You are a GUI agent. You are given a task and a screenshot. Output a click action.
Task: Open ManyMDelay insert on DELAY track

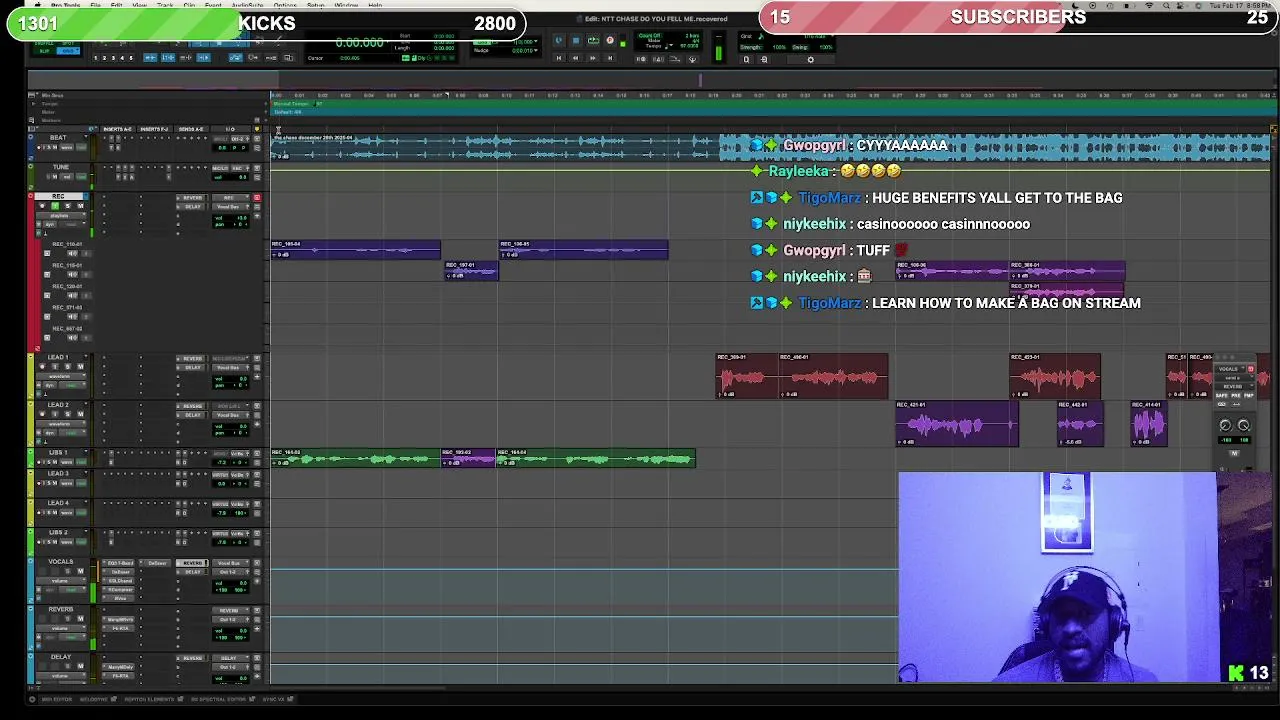click(120, 667)
